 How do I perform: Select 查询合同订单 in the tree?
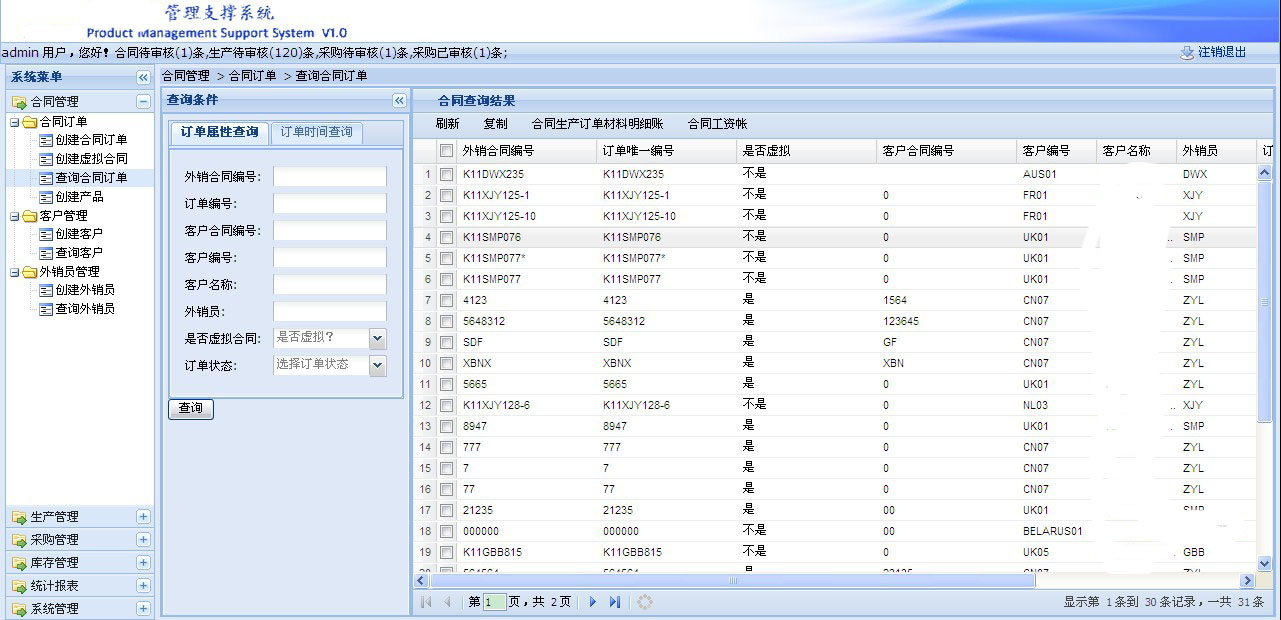click(x=91, y=178)
